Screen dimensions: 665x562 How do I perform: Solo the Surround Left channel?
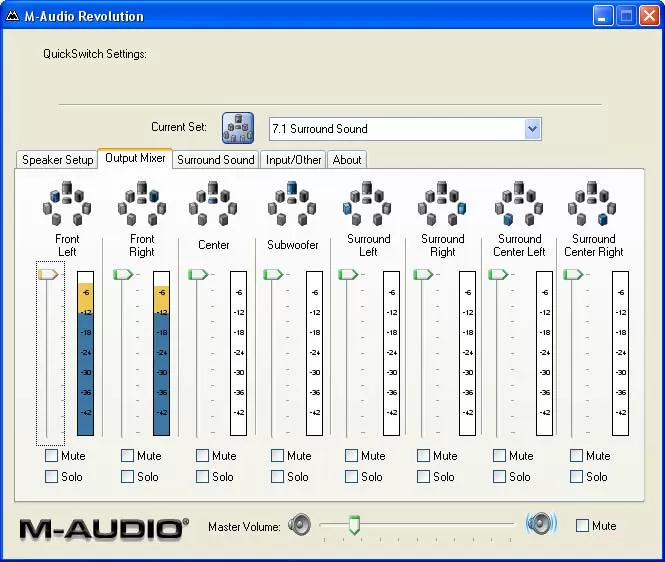pyautogui.click(x=351, y=476)
